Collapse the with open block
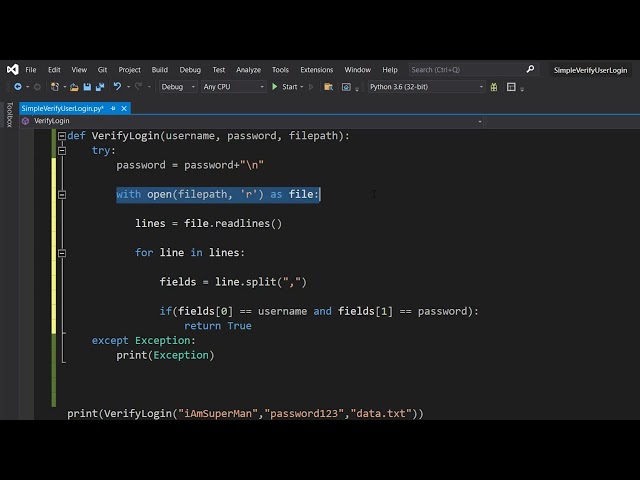This screenshot has width=640, height=480. [62, 195]
